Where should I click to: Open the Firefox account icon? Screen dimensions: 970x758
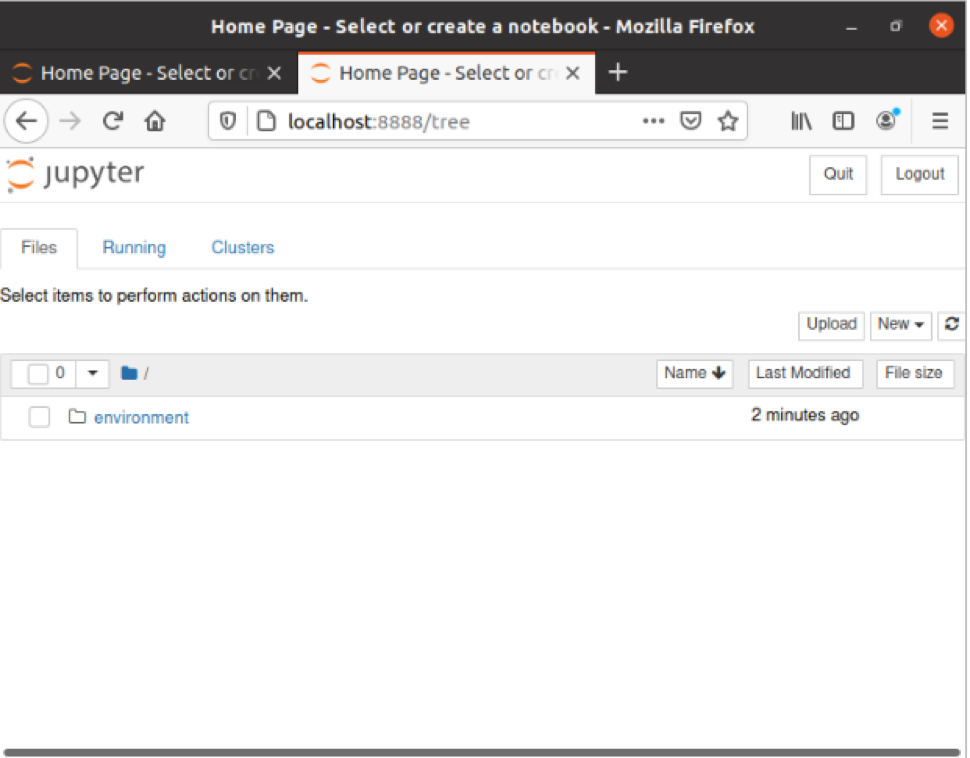click(x=887, y=120)
